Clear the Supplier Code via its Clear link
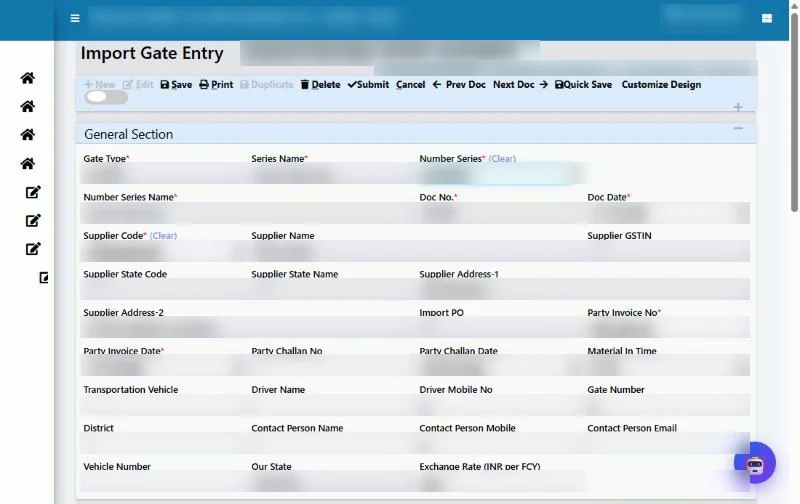800x504 pixels. 163,236
